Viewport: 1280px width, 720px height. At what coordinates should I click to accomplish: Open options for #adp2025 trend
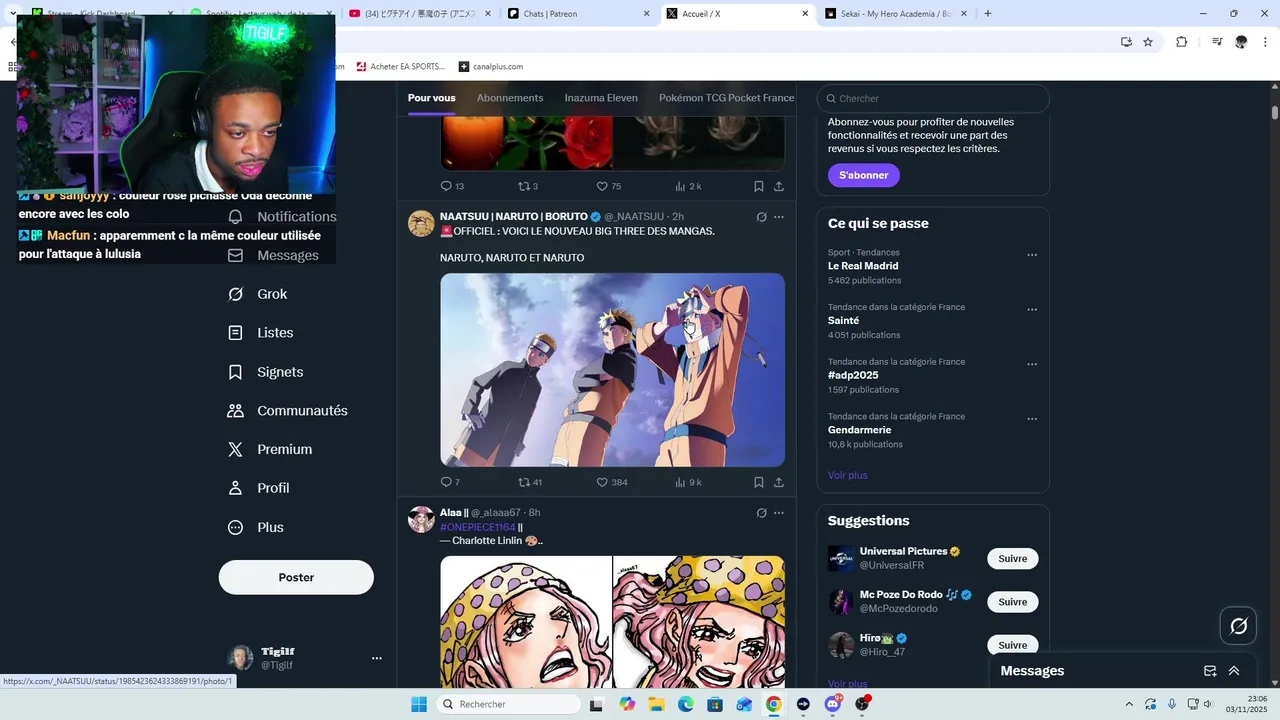coord(1032,365)
